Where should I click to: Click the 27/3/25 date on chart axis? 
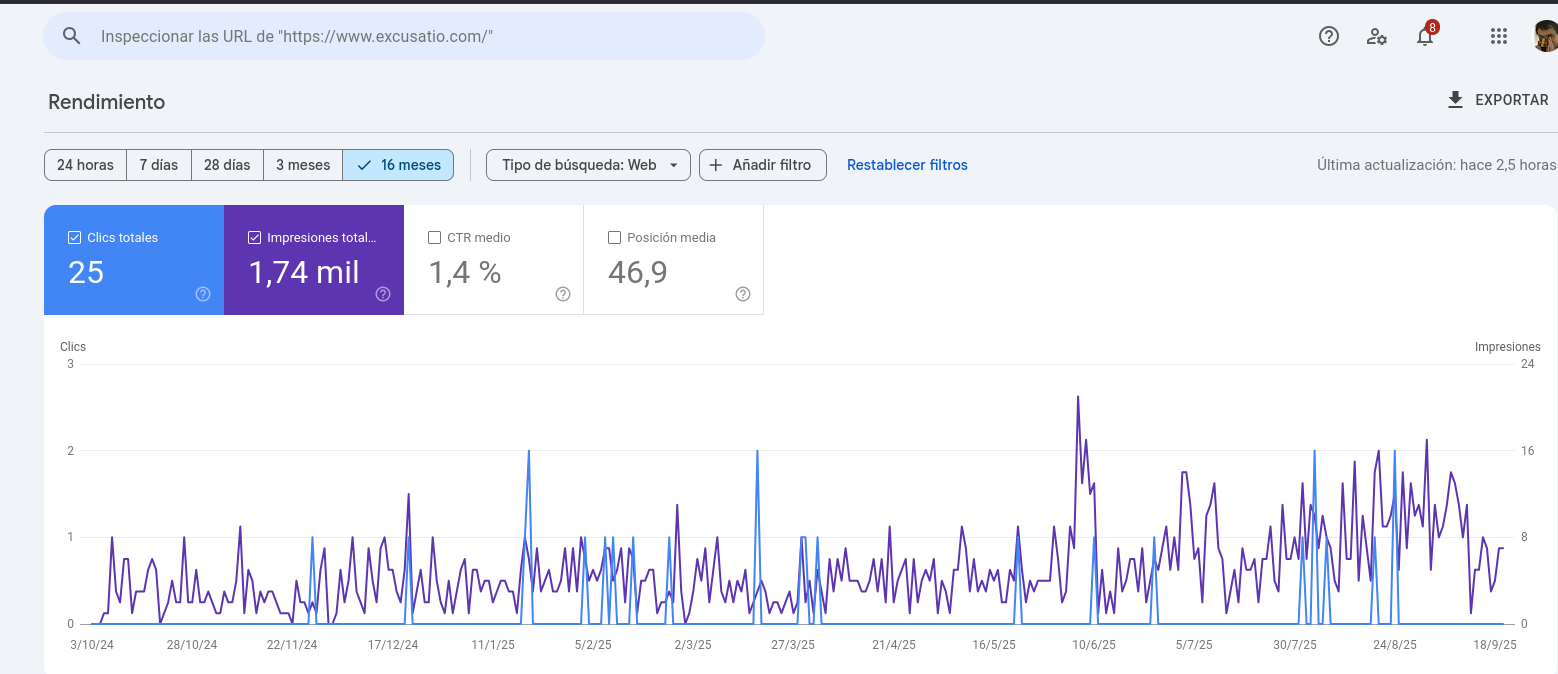[793, 645]
